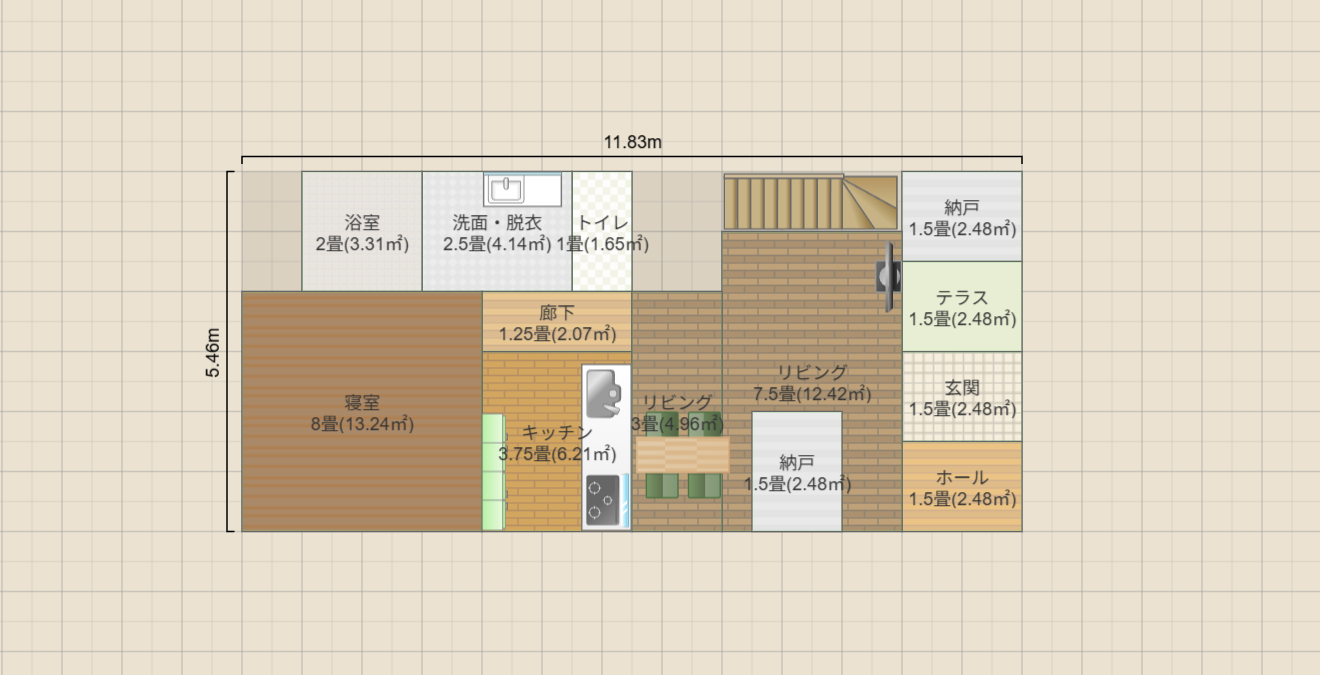This screenshot has height=675, width=1320.
Task: Click the ホール area at bottom right
Action: tap(961, 487)
